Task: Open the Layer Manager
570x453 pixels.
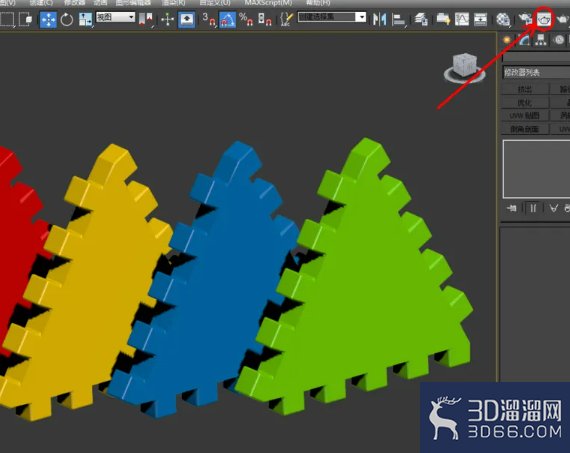Action: 421,19
